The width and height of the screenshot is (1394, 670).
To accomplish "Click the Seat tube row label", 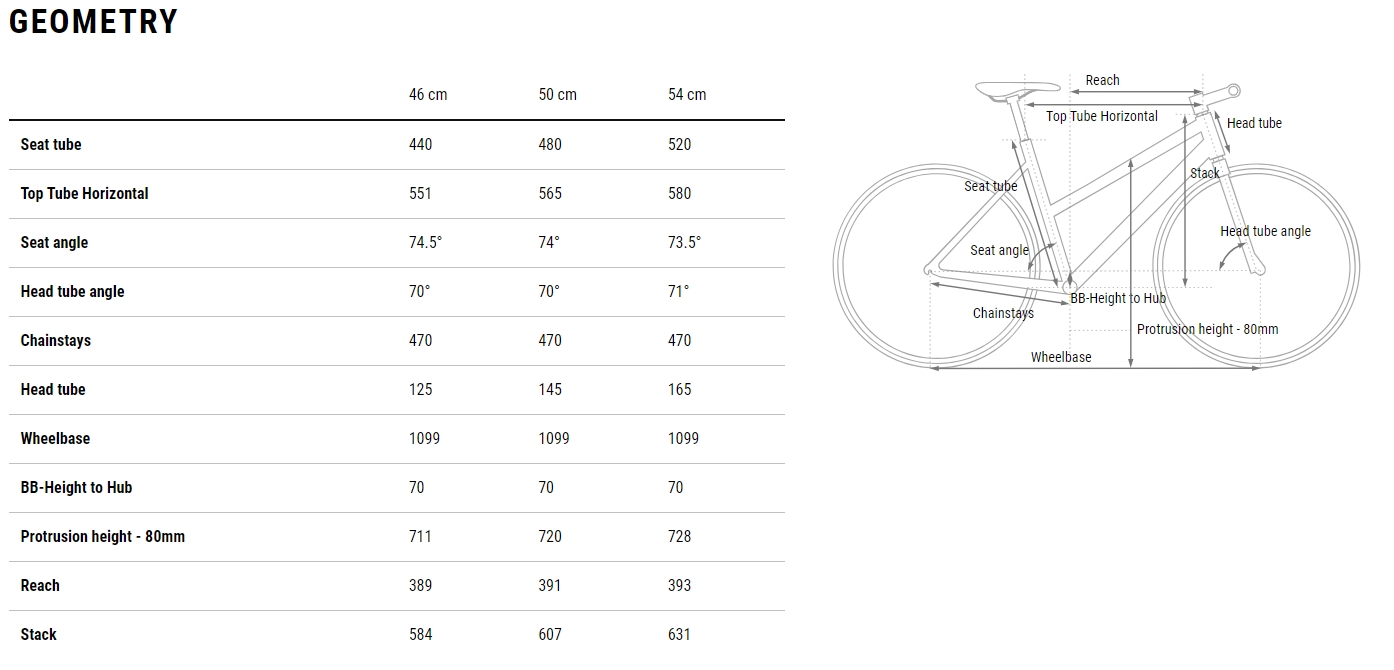I will point(51,144).
